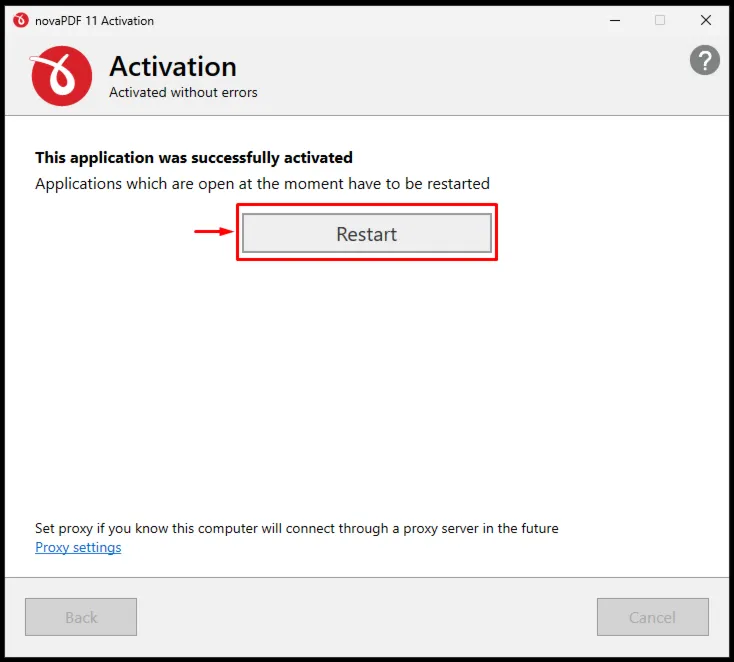734x662 pixels.
Task: Click the "Set proxy if you know" note
Action: click(297, 529)
